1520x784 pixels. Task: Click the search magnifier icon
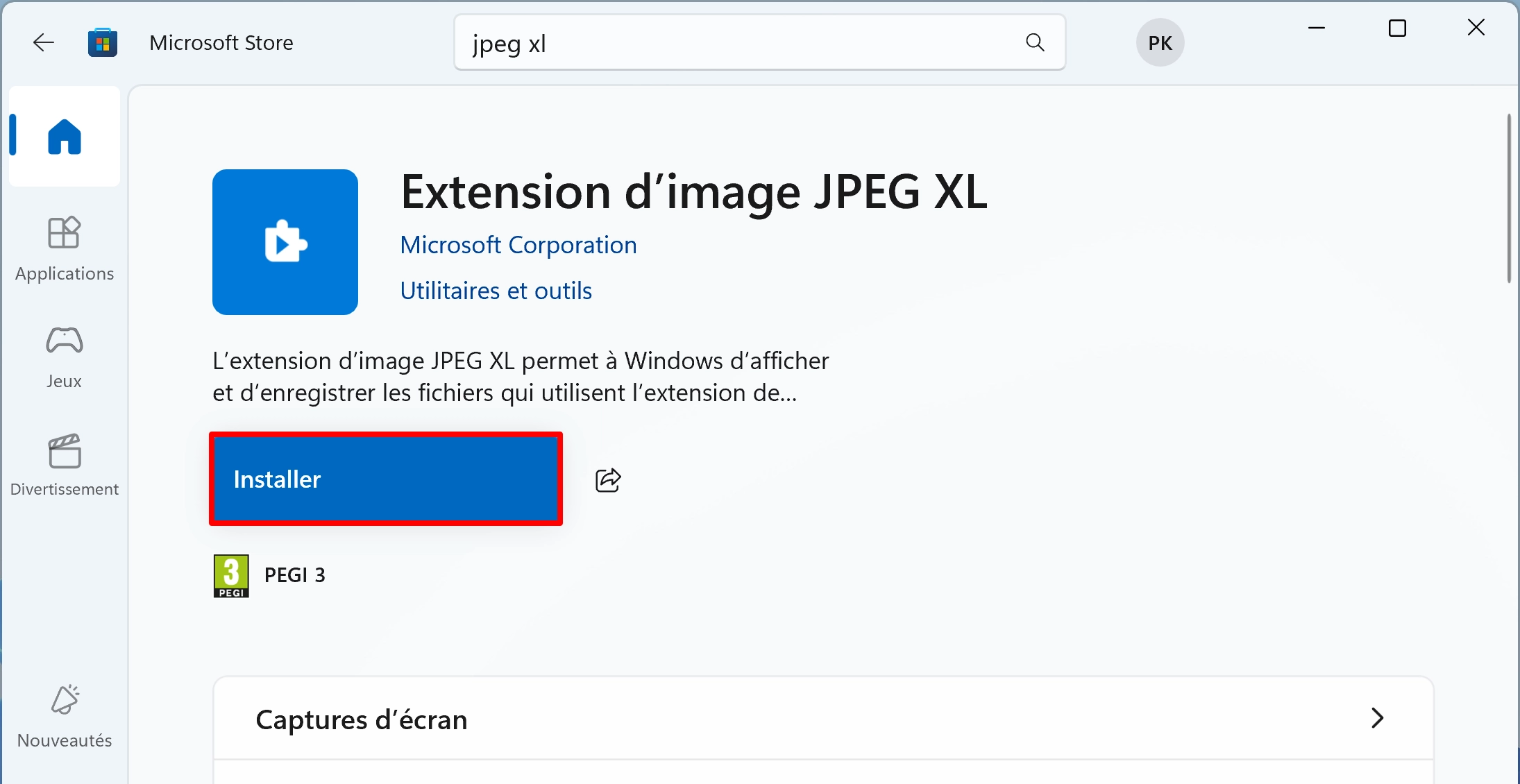(1035, 43)
